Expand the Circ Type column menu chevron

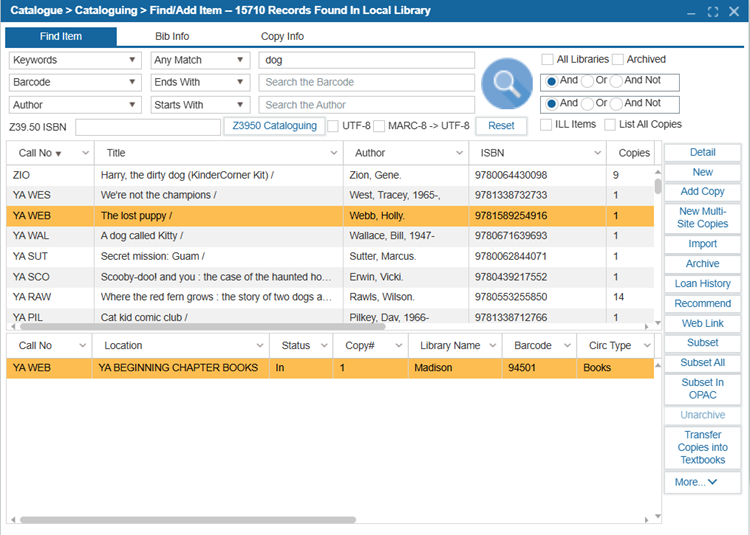pyautogui.click(x=647, y=346)
